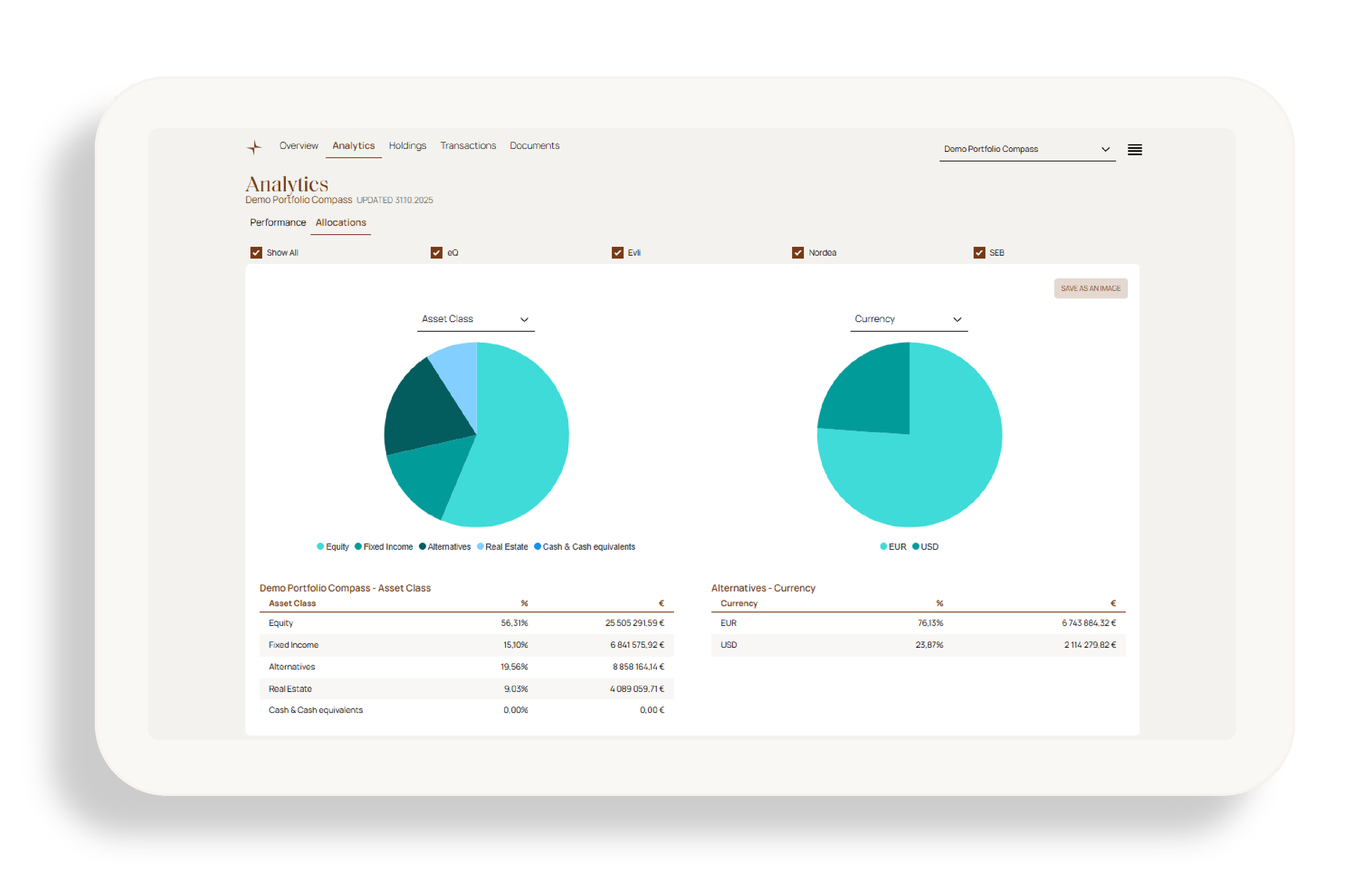The width and height of the screenshot is (1372, 887).
Task: Open the hamburger menu icon
Action: (x=1134, y=150)
